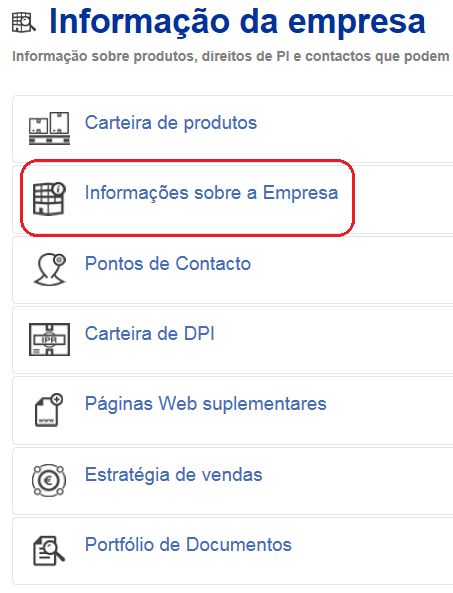Screen dimensions: 453x593
Task: Open Portfólio de Documentos link
Action: point(188,545)
